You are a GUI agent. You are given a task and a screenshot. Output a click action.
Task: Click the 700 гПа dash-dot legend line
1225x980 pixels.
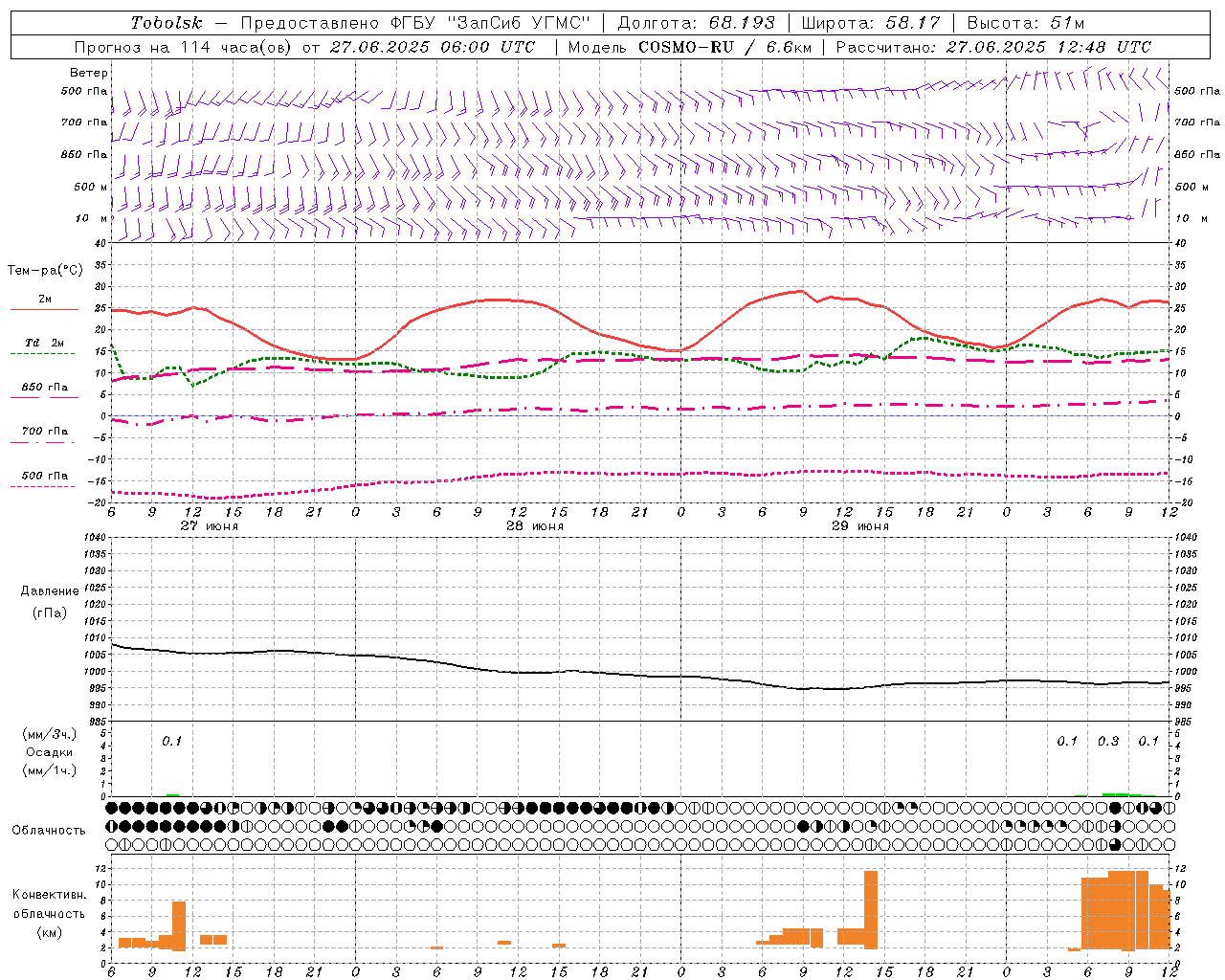(44, 442)
